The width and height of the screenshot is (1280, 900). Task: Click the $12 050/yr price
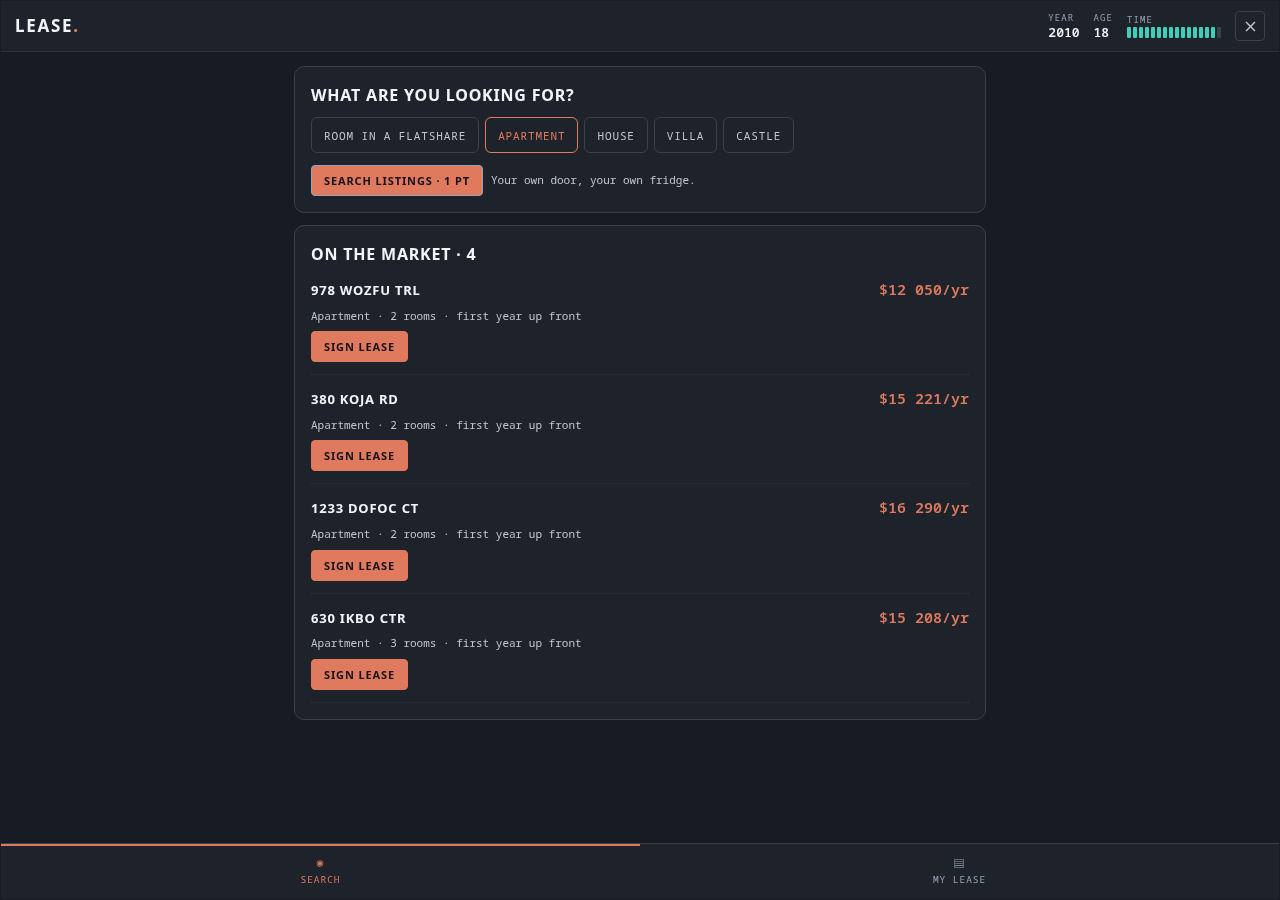[924, 290]
